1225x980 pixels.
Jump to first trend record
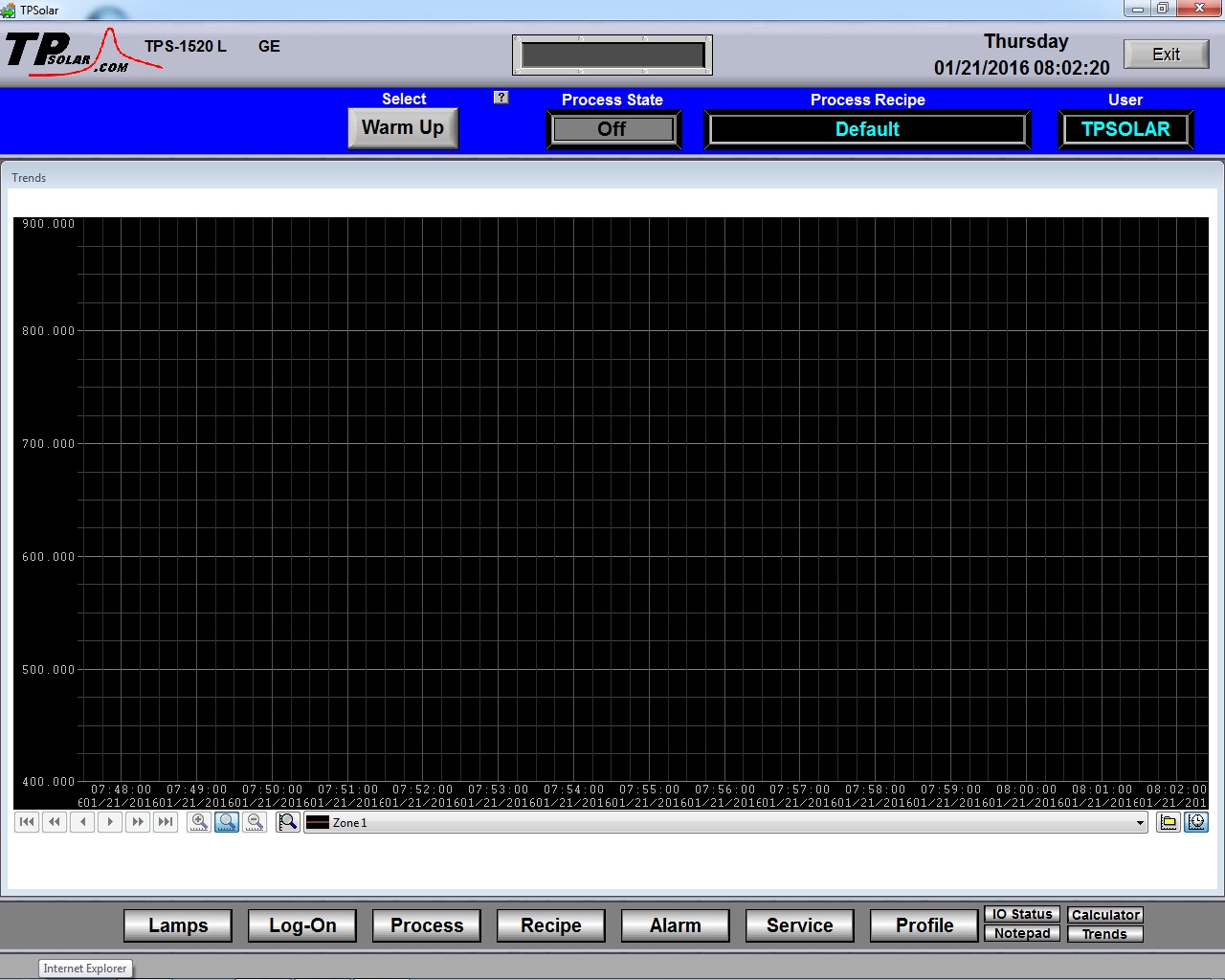[x=27, y=822]
